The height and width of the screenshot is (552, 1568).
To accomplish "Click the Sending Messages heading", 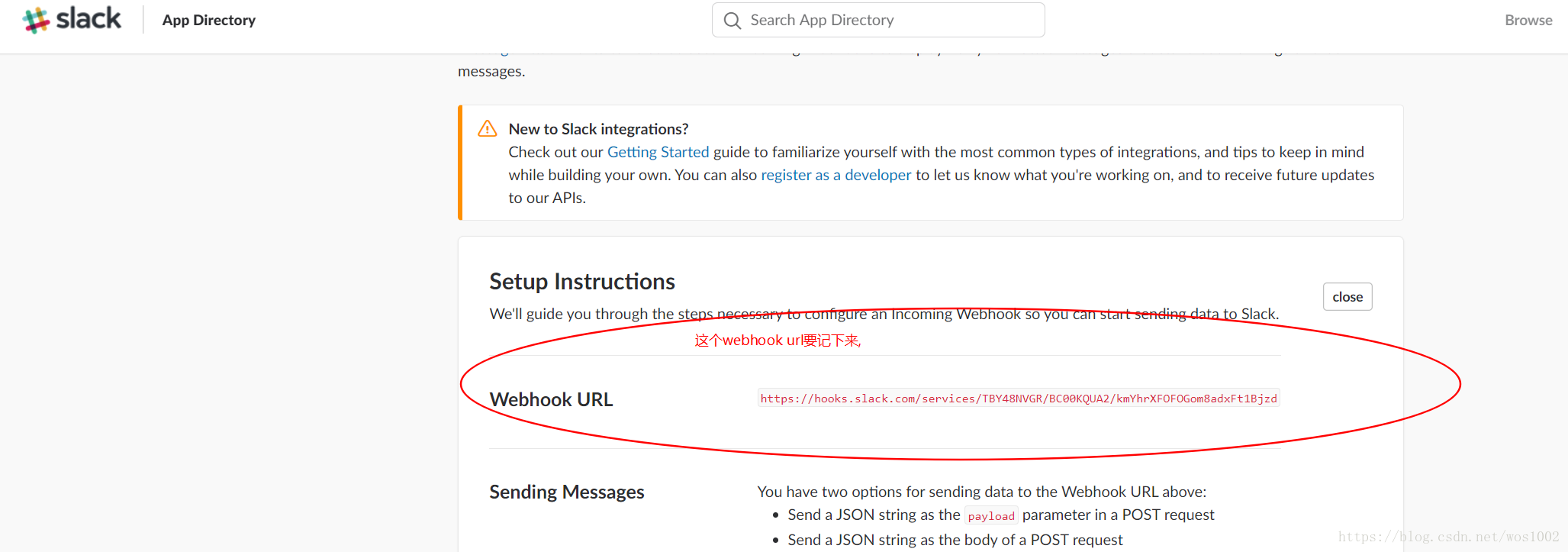I will 566,492.
